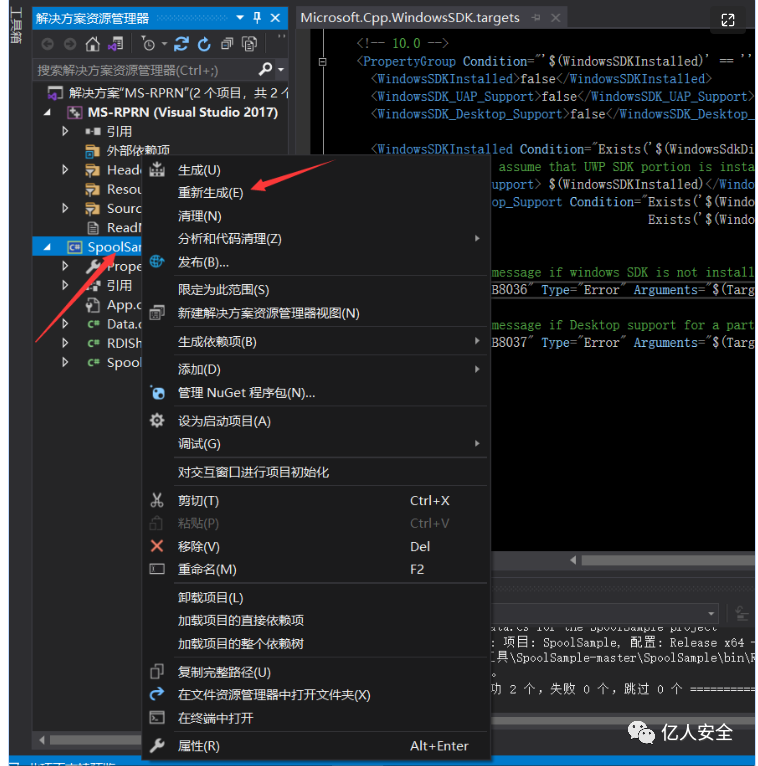Choose 在终端中打开
This screenshot has width=758, height=766.
(316, 719)
